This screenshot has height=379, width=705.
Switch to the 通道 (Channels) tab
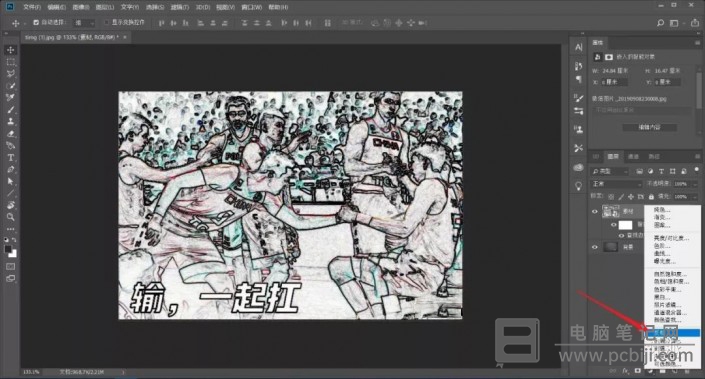[x=633, y=156]
